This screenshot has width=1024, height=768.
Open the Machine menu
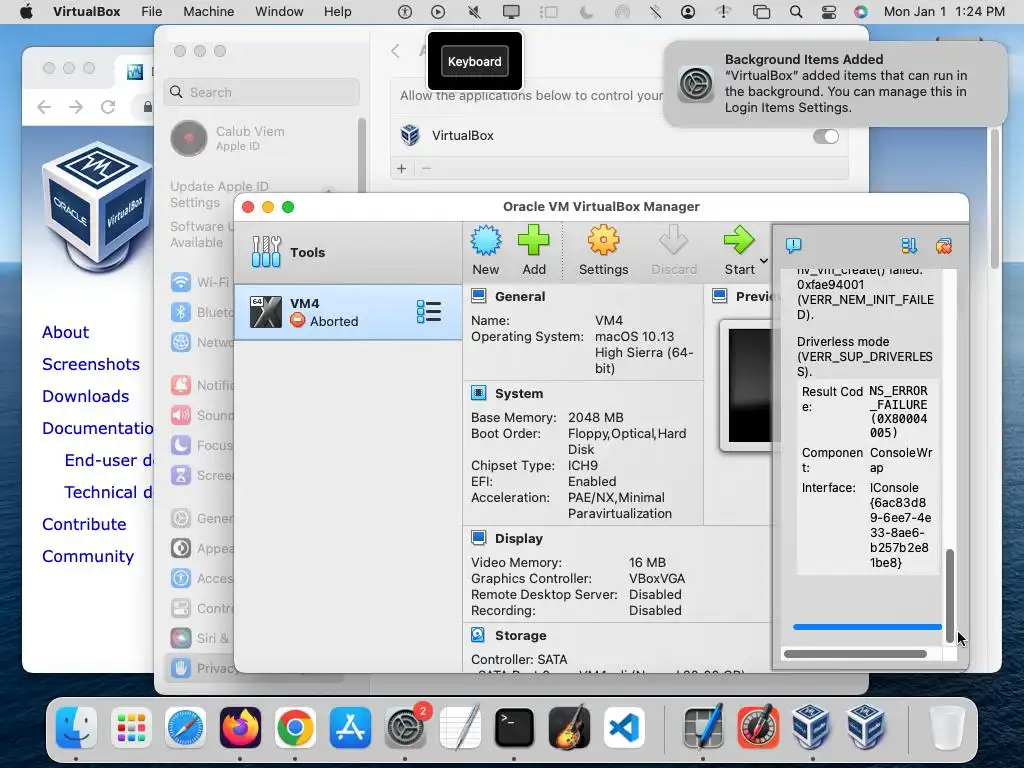pyautogui.click(x=208, y=11)
